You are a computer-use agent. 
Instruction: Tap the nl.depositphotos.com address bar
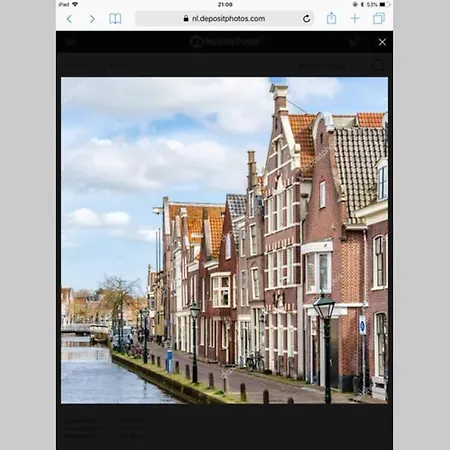[224, 19]
